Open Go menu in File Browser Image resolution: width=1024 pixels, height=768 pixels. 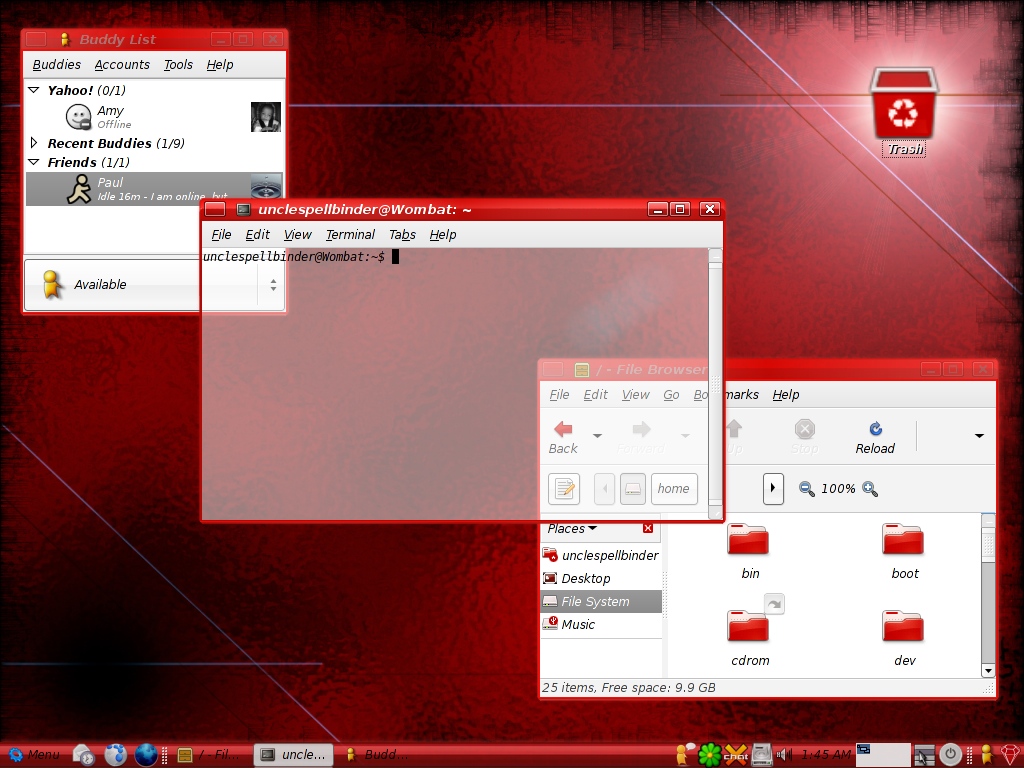click(x=671, y=394)
